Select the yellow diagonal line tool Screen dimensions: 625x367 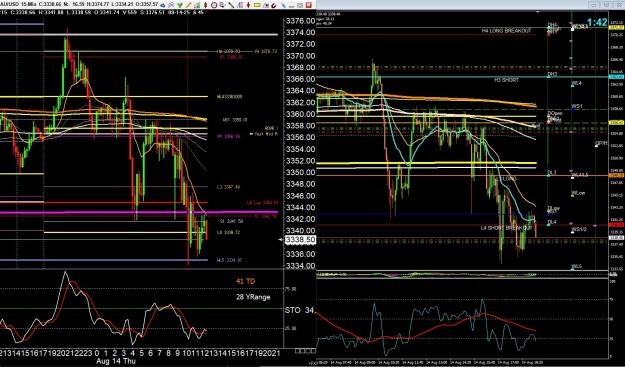tap(189, 5)
